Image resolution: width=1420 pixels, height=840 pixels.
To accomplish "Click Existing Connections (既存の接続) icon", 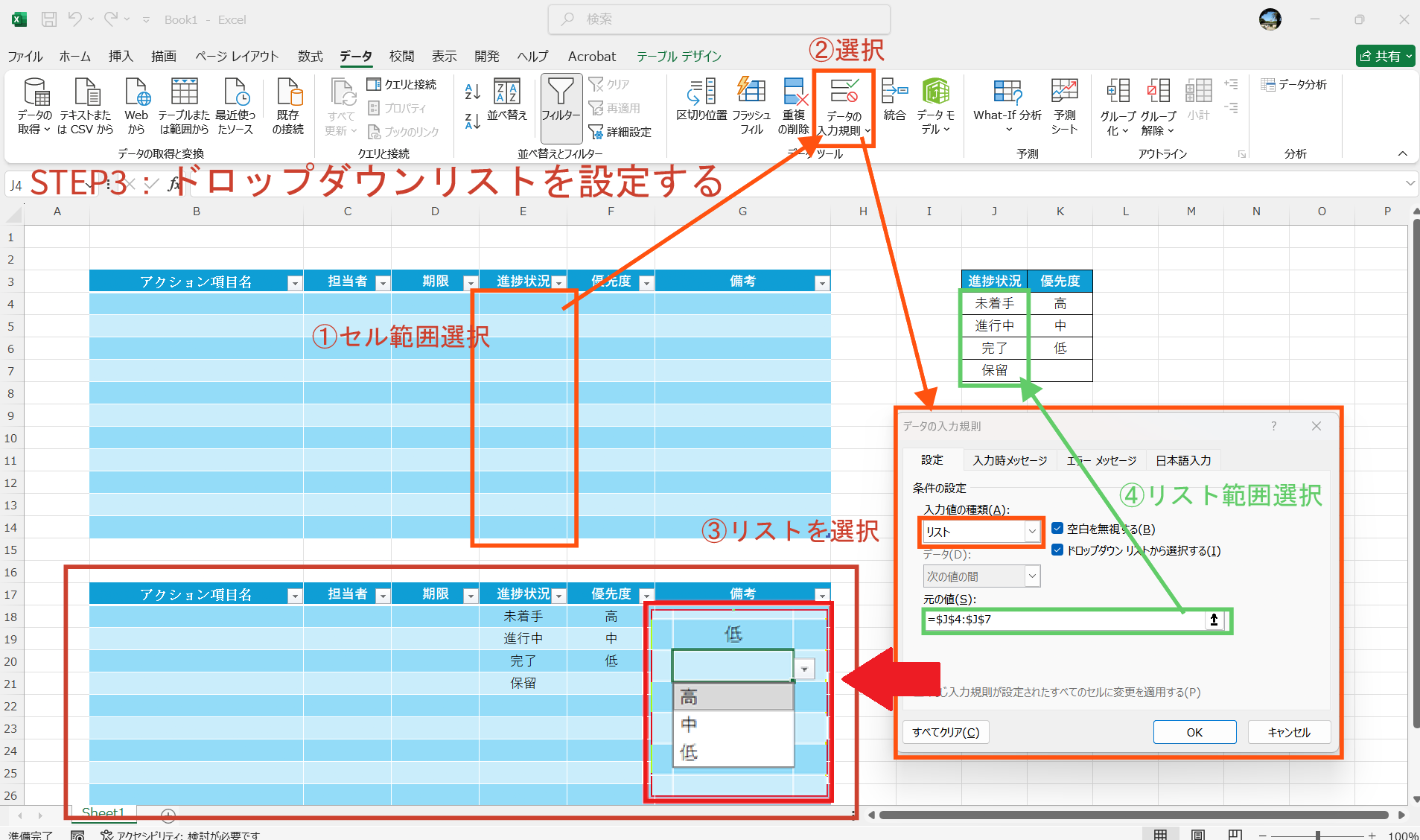I will [x=288, y=106].
